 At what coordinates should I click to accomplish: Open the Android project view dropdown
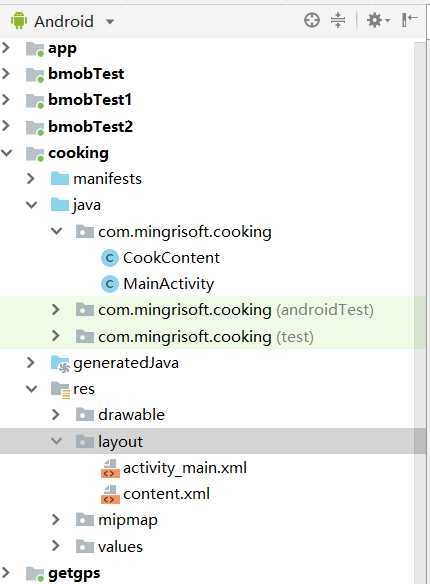[63, 21]
